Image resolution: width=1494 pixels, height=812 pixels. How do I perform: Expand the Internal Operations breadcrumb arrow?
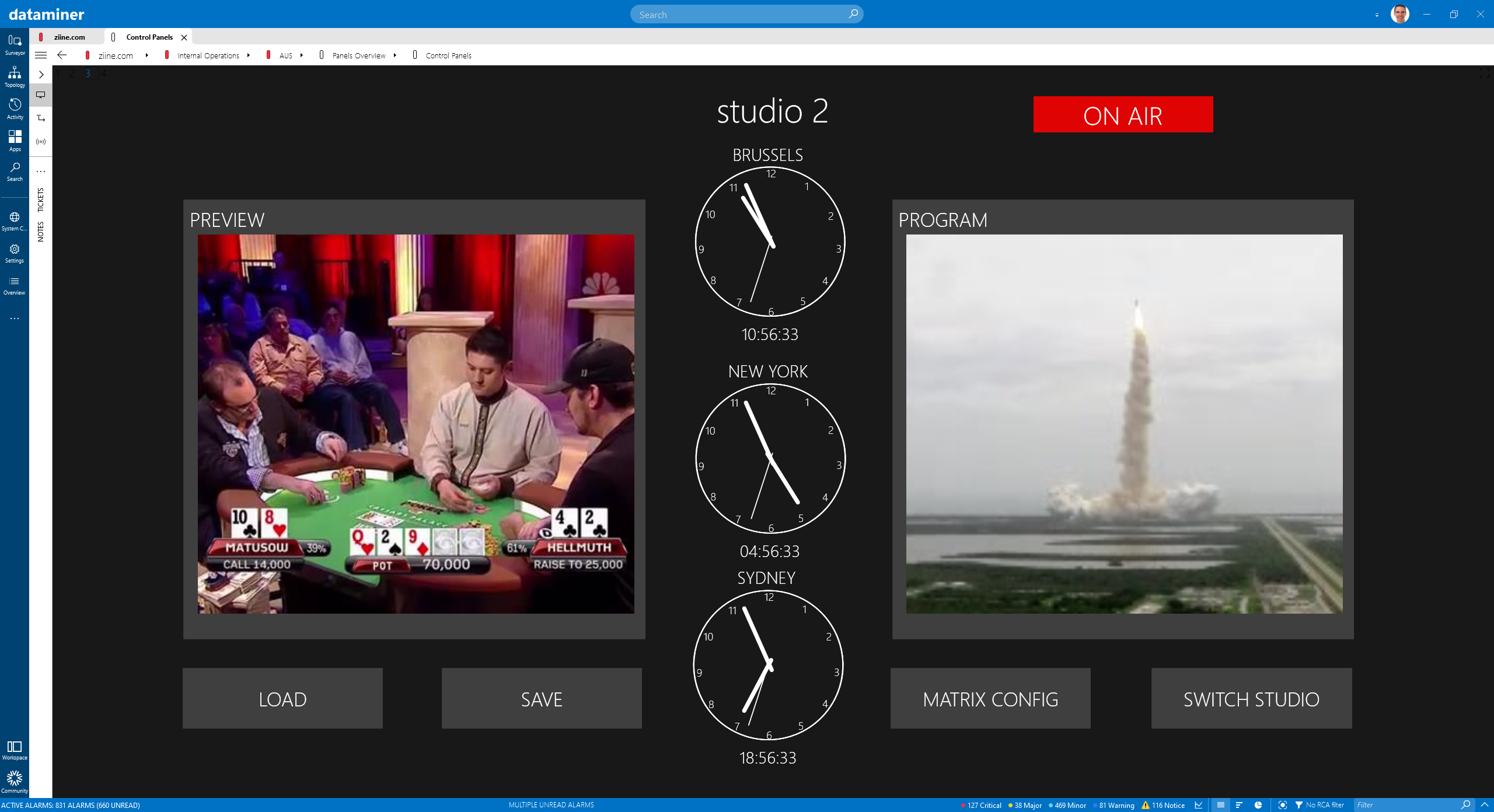pyautogui.click(x=249, y=55)
